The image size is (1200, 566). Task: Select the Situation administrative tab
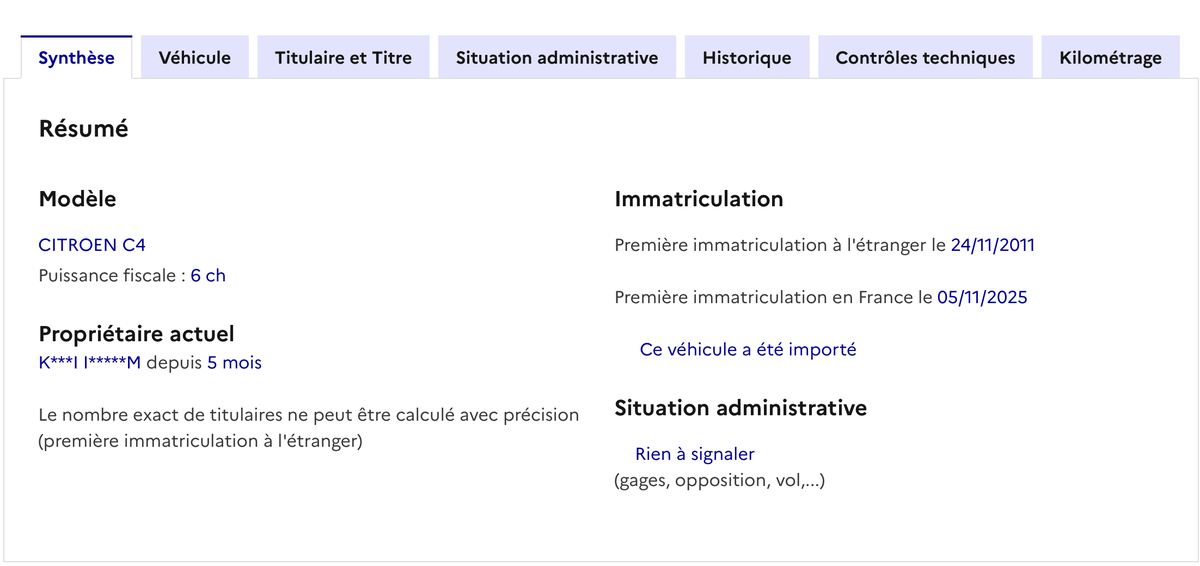pos(557,58)
